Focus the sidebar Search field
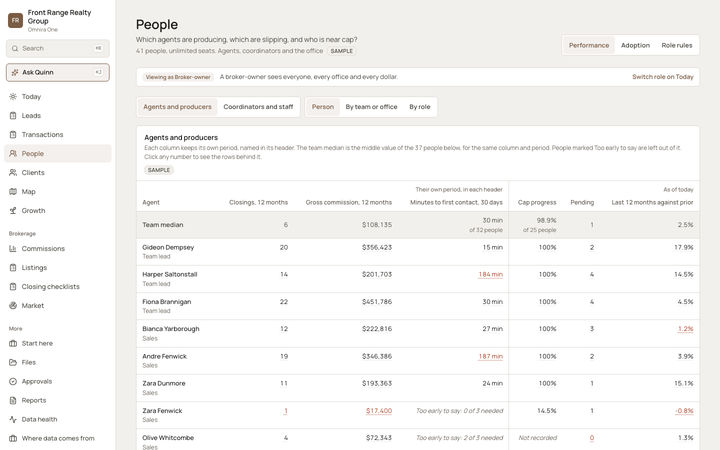 coord(58,48)
